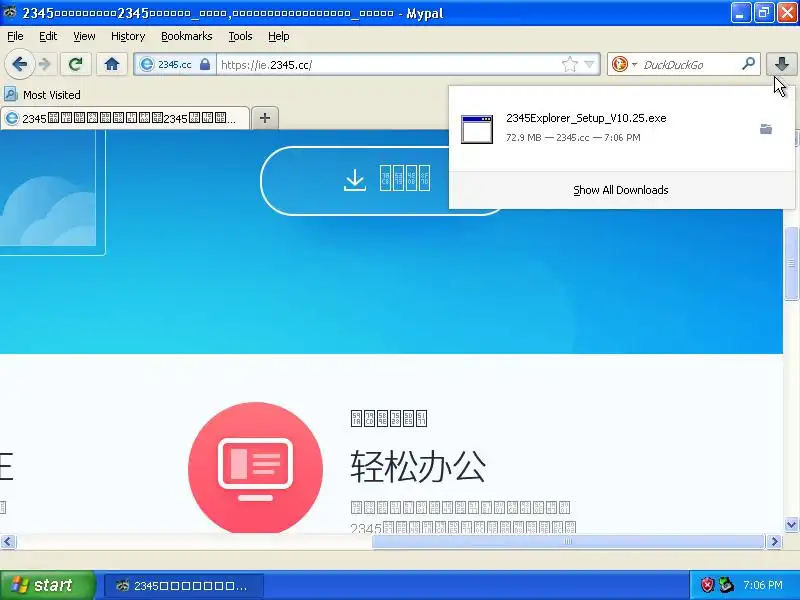Click the red security shield tray icon
Image resolution: width=800 pixels, height=600 pixels.
[707, 585]
